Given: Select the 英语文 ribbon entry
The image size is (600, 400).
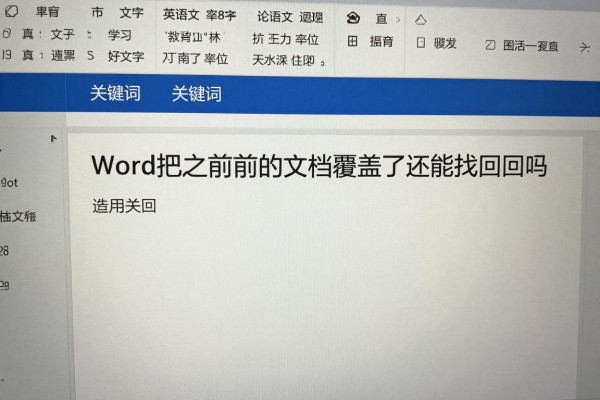Looking at the screenshot, I should click(x=181, y=15).
